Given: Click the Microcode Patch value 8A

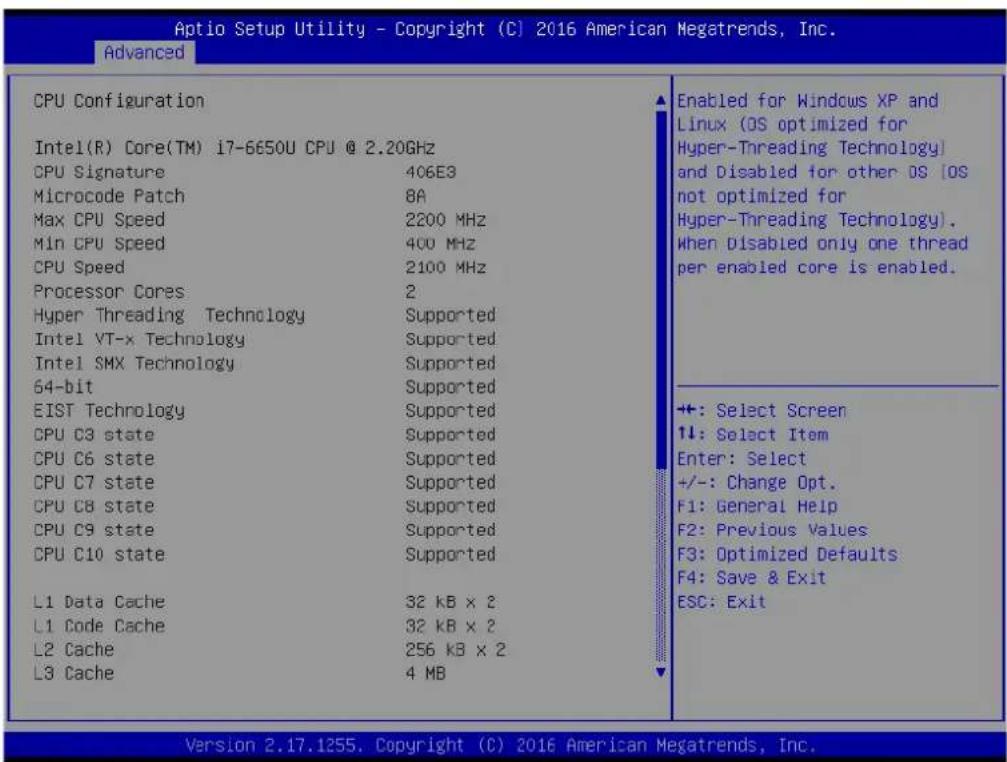Looking at the screenshot, I should (x=416, y=196).
